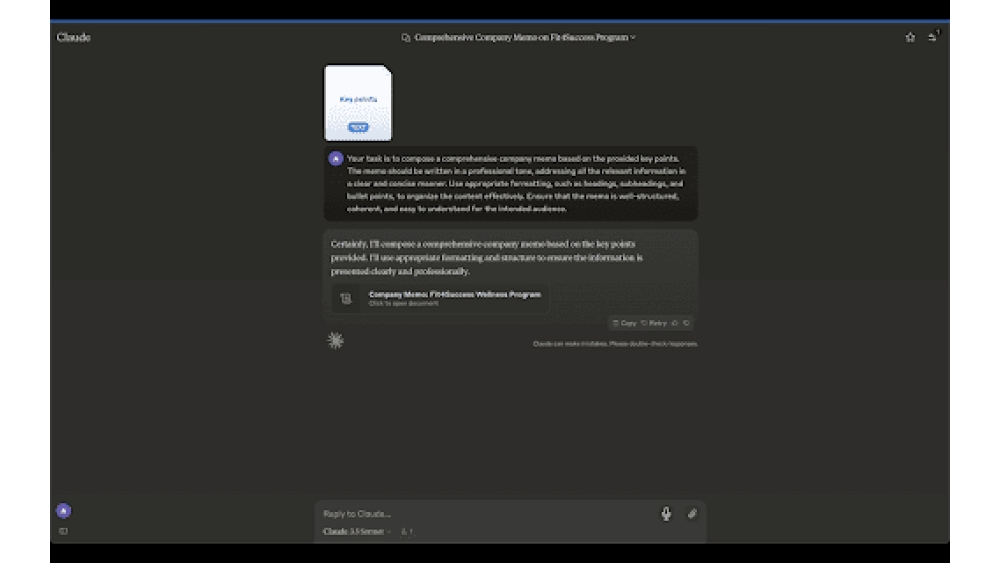Open the Key points text attachment thumbnail
The width and height of the screenshot is (1000, 563).
[x=358, y=103]
